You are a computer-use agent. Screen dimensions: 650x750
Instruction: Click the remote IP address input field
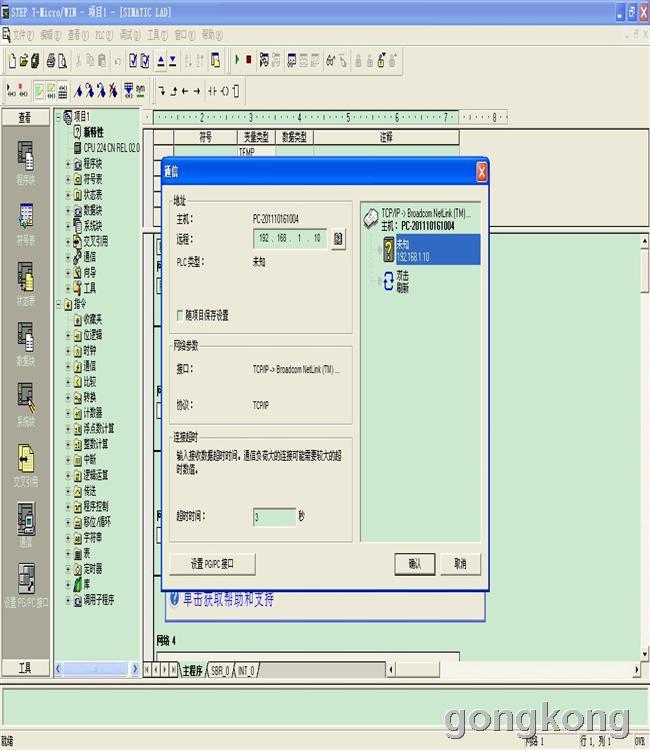pyautogui.click(x=290, y=238)
